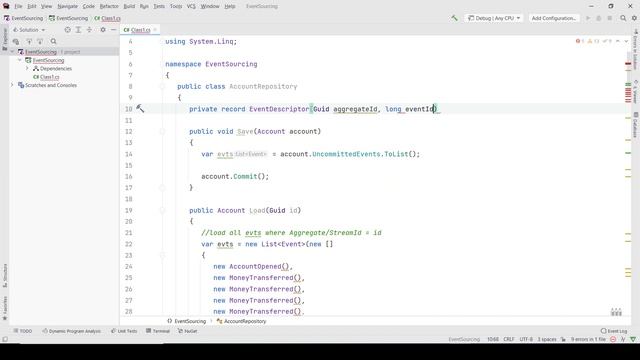Open the Event Log
Screen dimensions: 640x360
pos(614,331)
